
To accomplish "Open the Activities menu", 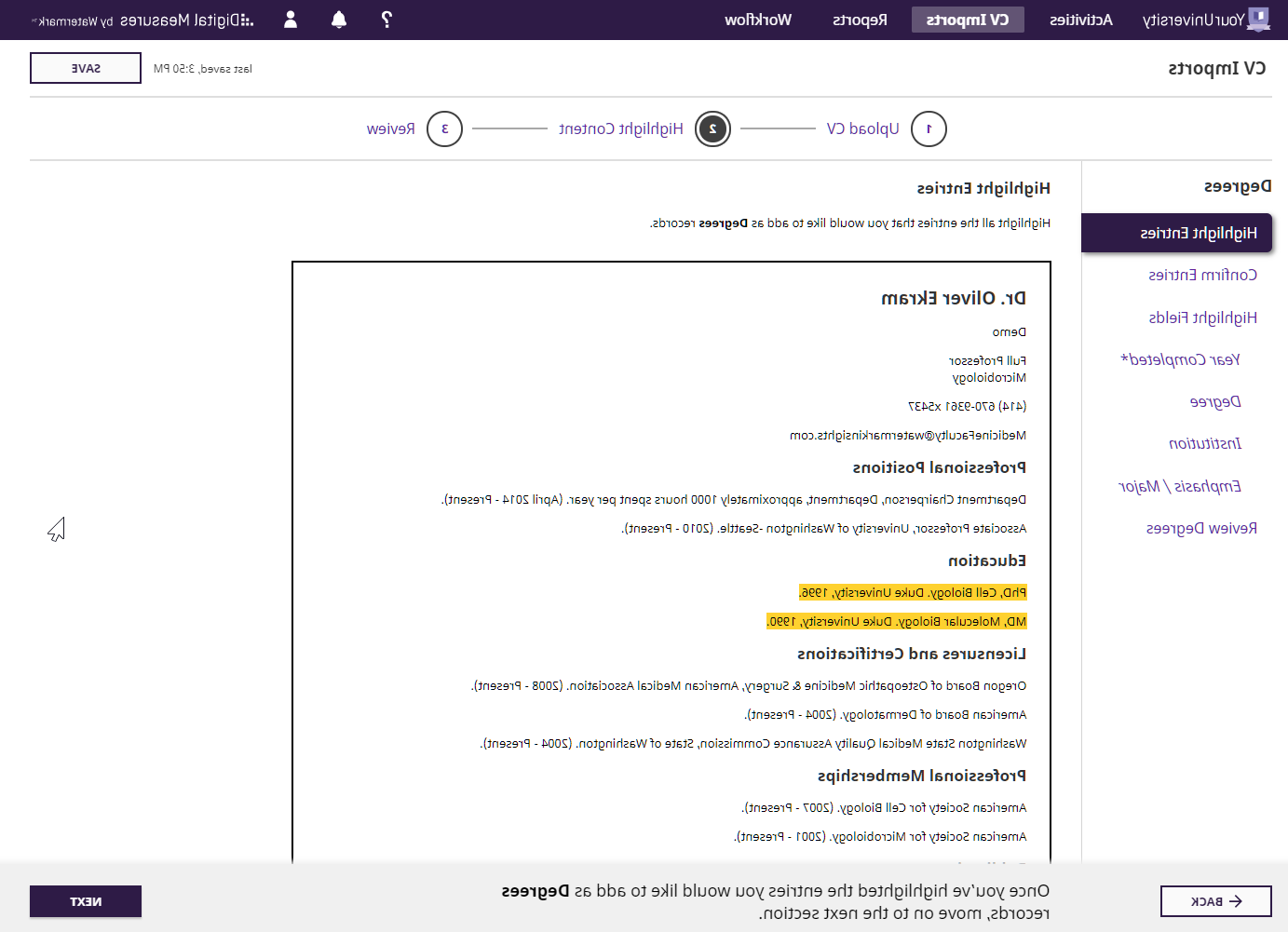I will (x=1080, y=20).
